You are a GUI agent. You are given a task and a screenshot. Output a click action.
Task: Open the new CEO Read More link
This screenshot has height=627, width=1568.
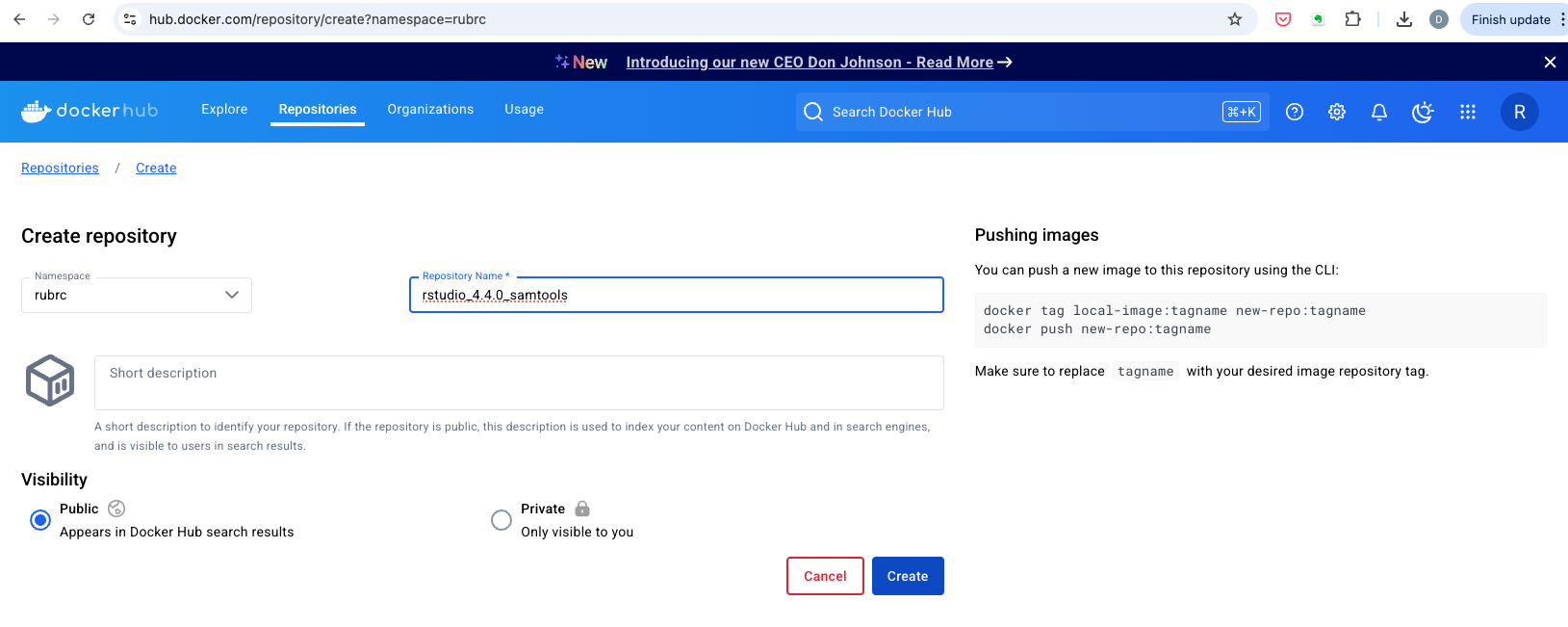click(819, 62)
